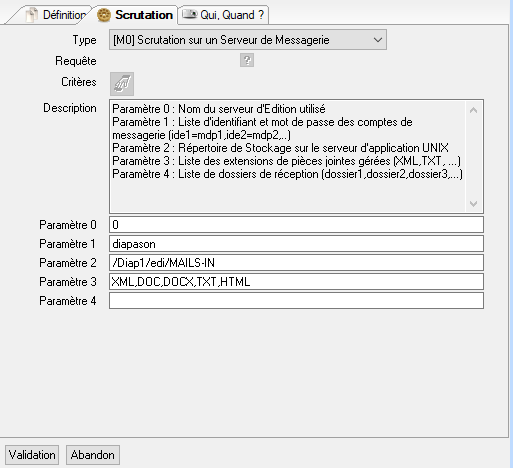Click the Abandon button
The height and width of the screenshot is (468, 513).
pos(93,455)
